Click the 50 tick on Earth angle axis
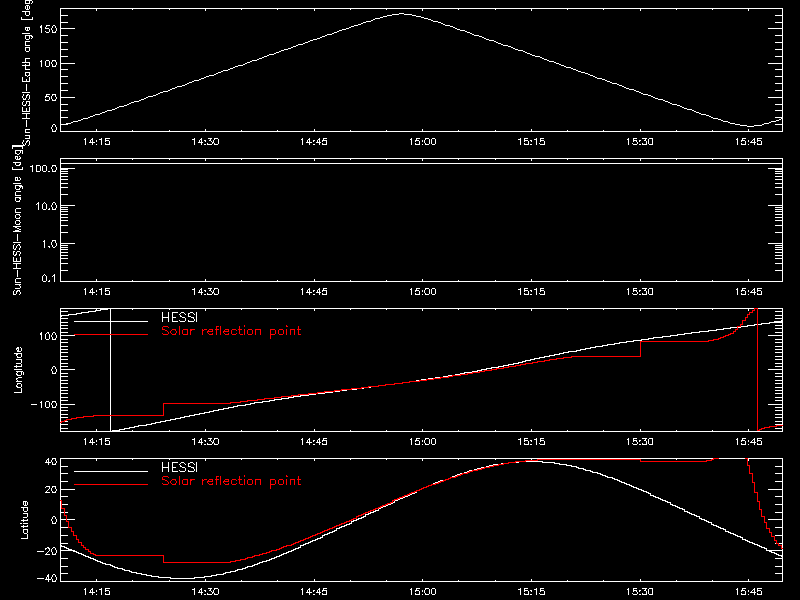 51,97
